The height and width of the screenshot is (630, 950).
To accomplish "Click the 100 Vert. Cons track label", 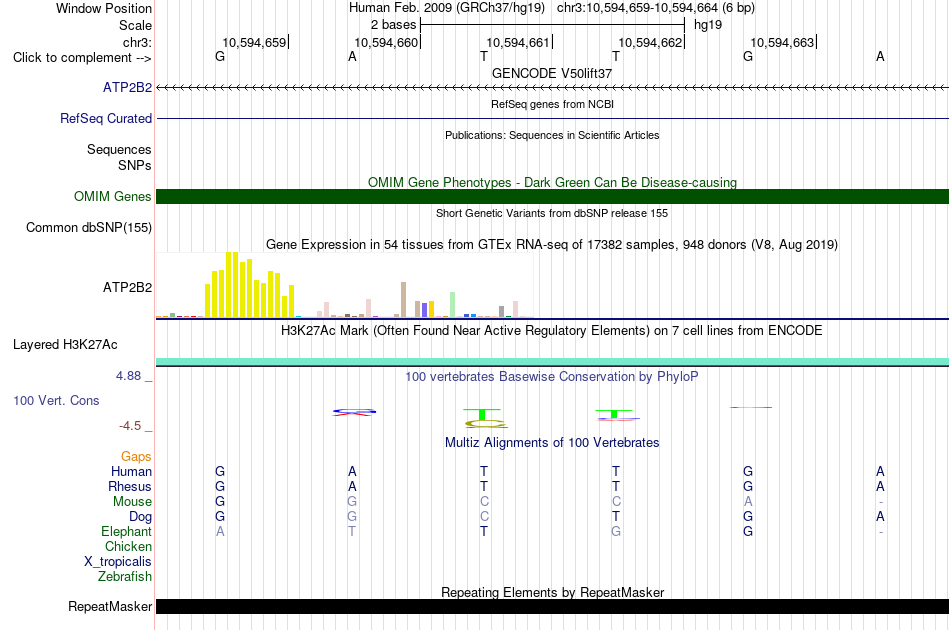I will pyautogui.click(x=56, y=400).
